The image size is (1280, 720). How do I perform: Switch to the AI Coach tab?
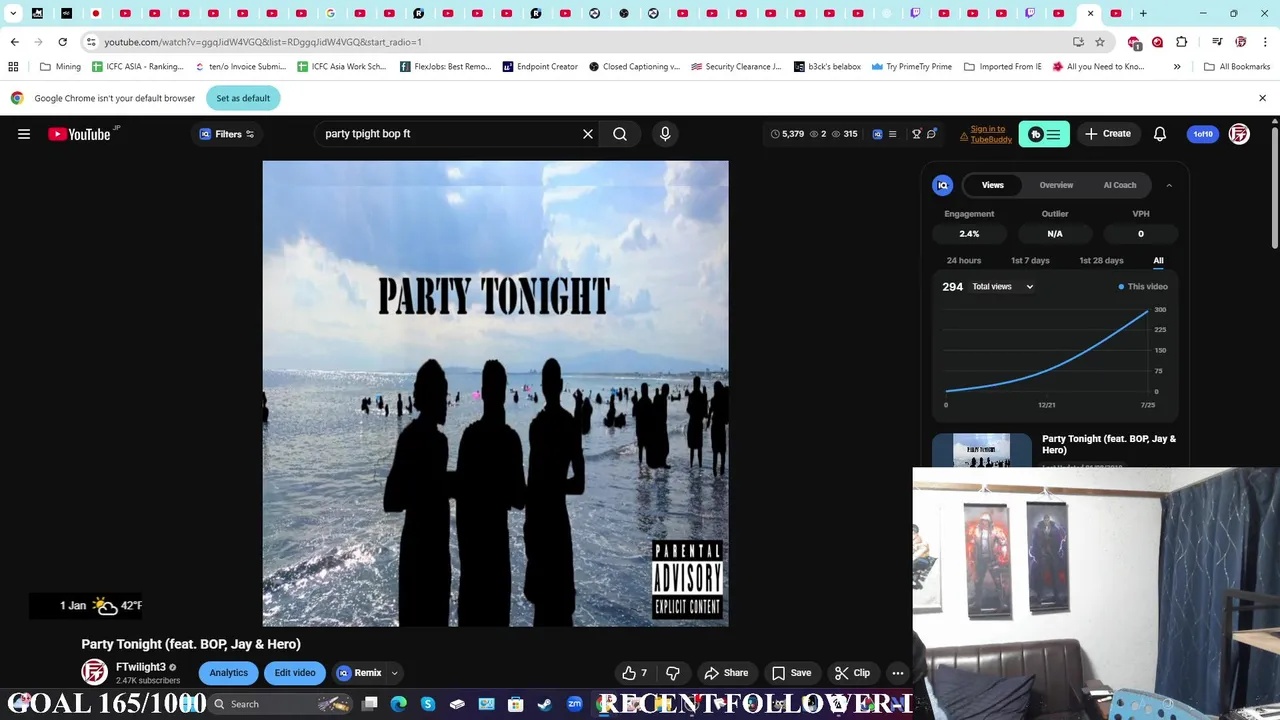coord(1120,185)
